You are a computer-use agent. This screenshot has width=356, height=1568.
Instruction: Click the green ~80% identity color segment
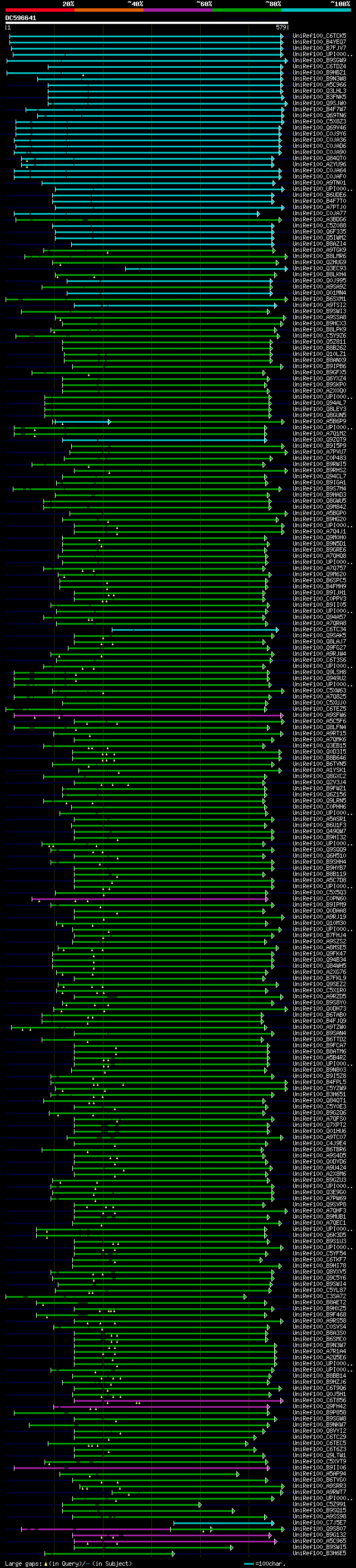point(247,11)
